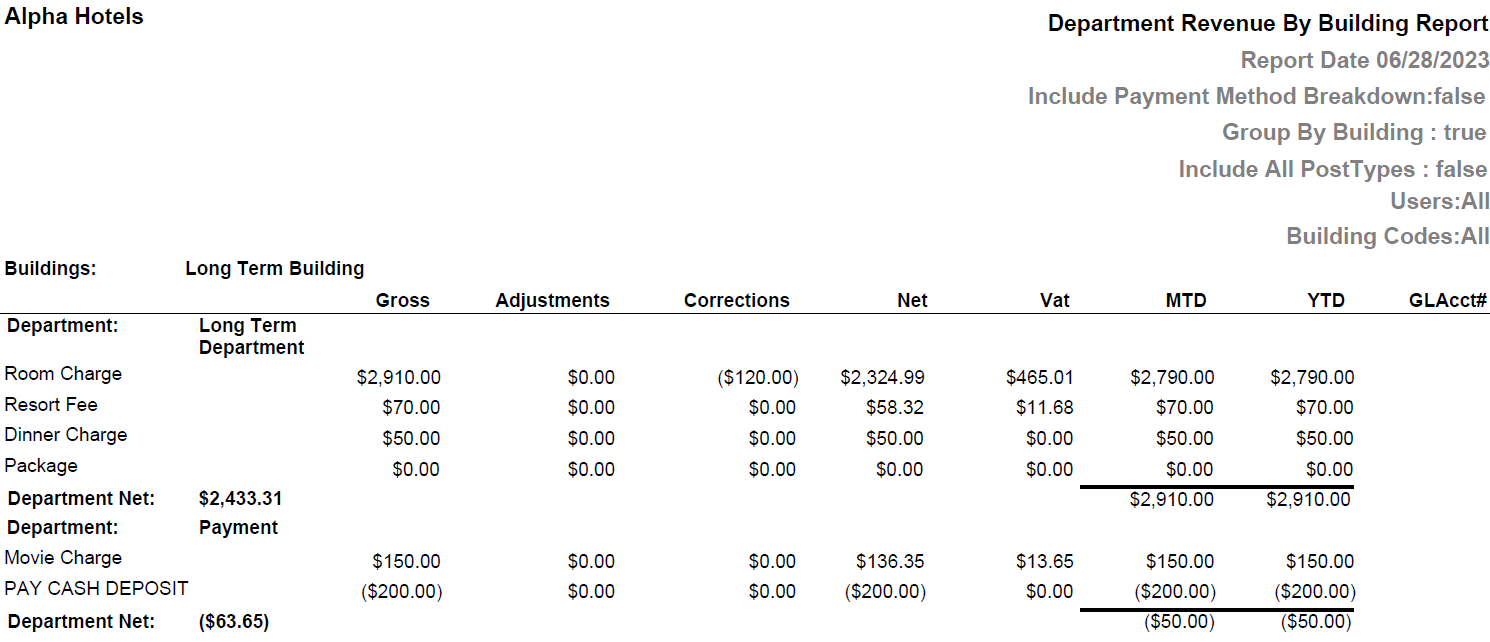Select the Group By Building true line

[1354, 133]
